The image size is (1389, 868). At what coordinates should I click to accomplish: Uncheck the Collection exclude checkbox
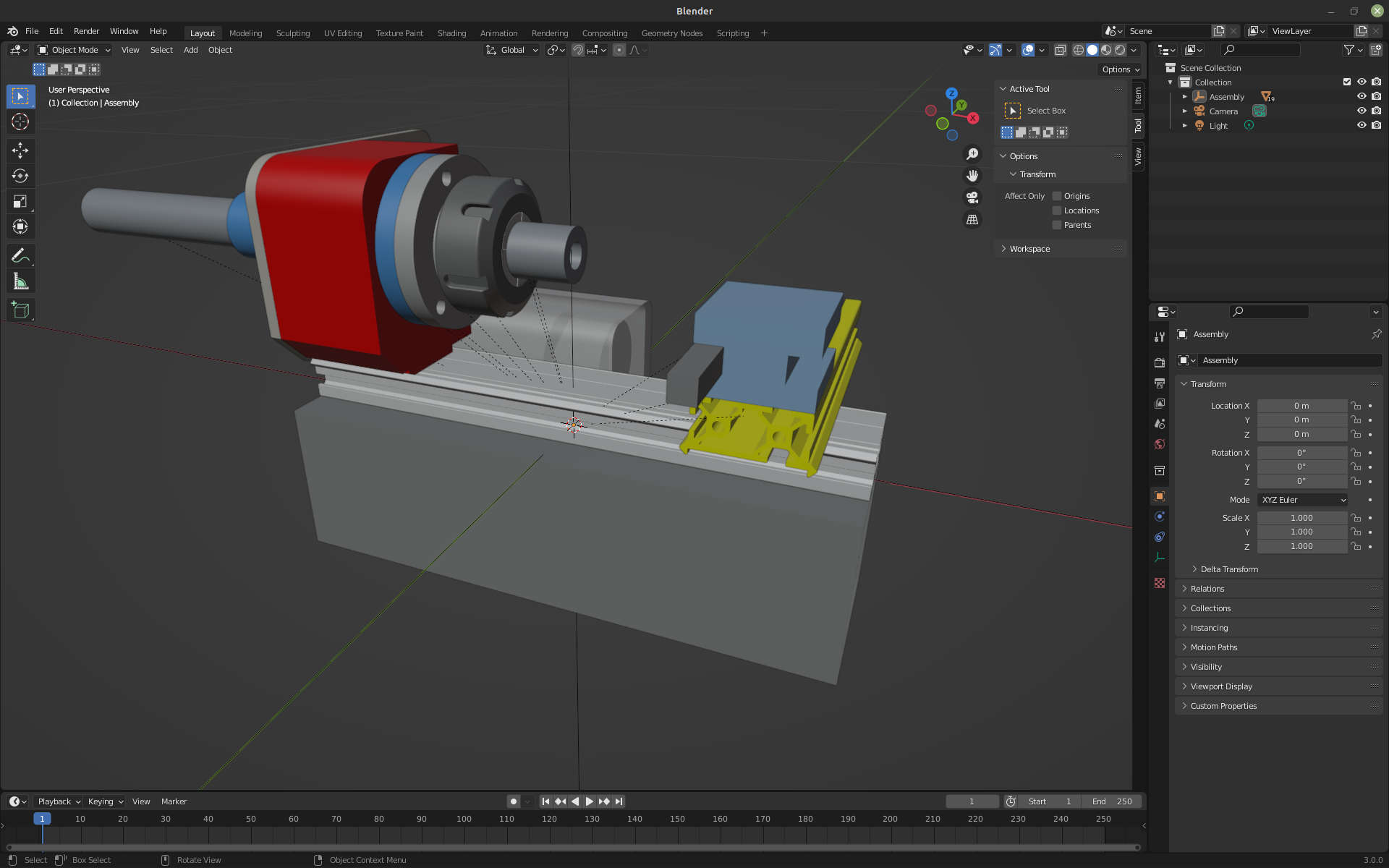pyautogui.click(x=1346, y=82)
